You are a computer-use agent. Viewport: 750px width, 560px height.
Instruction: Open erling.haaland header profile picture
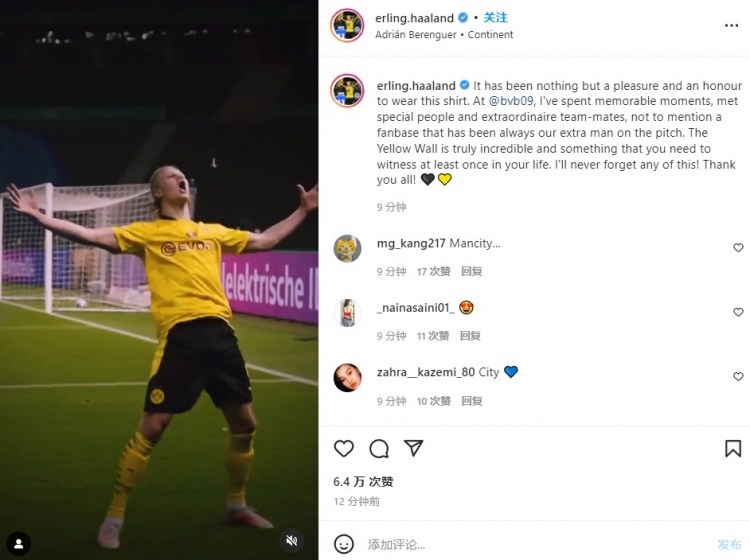click(x=347, y=25)
